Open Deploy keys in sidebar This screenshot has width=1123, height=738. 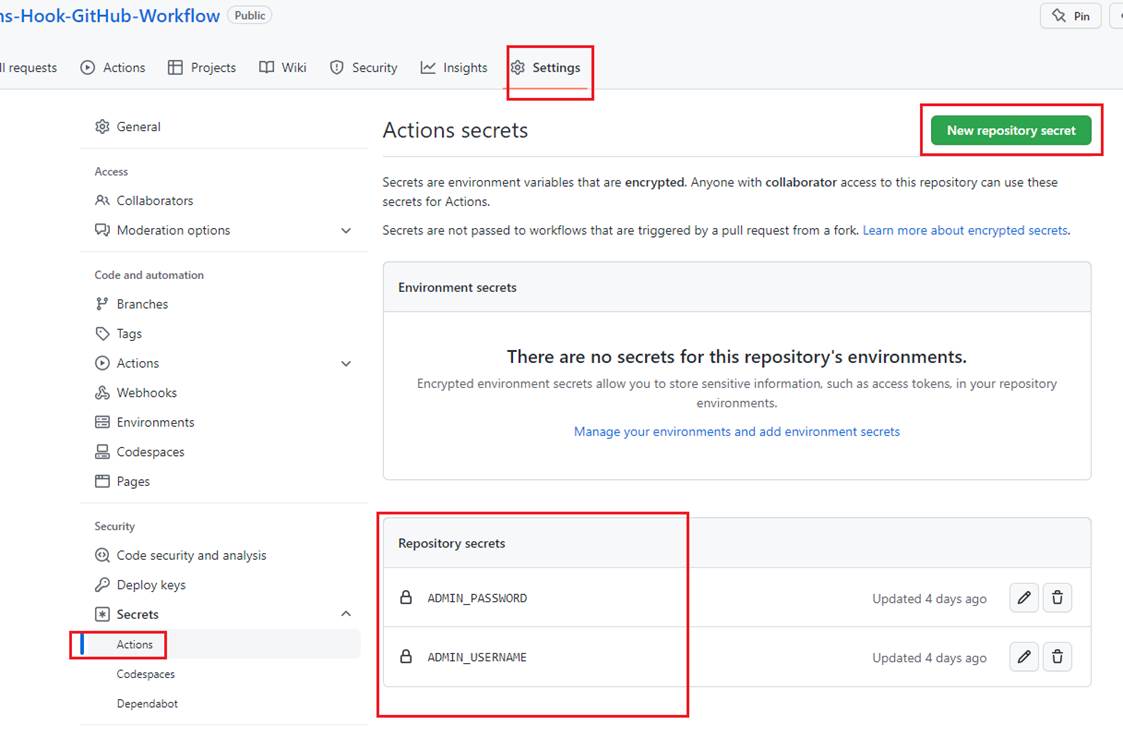click(150, 585)
